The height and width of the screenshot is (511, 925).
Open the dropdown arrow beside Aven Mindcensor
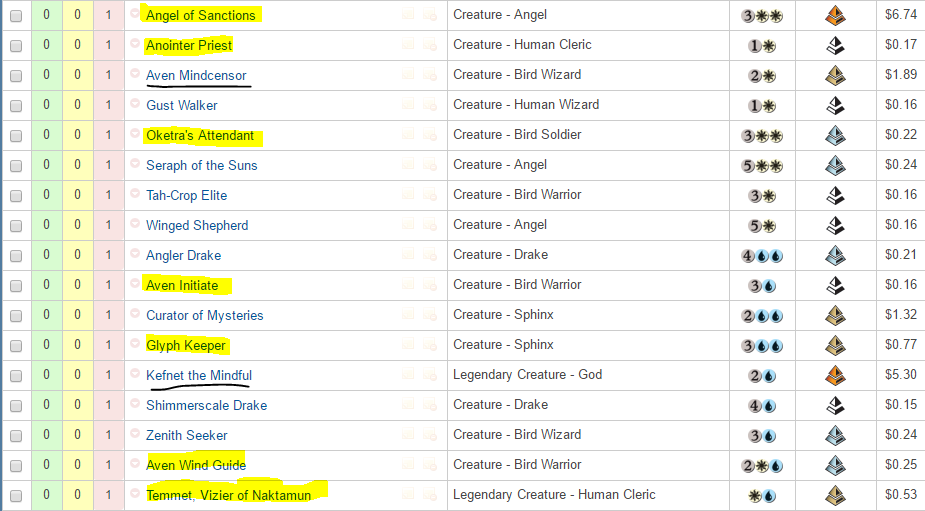(135, 73)
